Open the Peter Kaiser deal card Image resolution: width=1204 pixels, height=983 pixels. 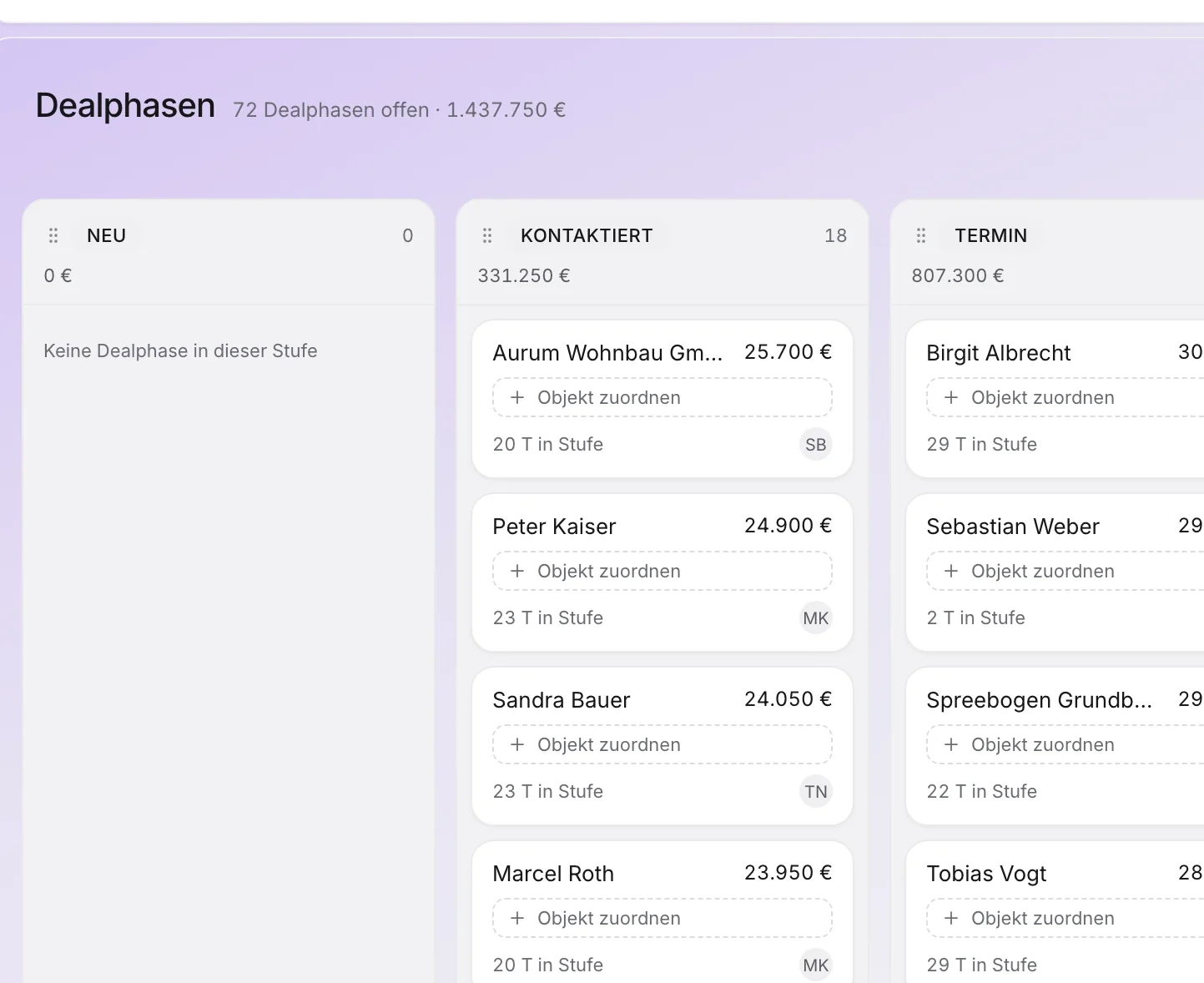[x=662, y=572]
